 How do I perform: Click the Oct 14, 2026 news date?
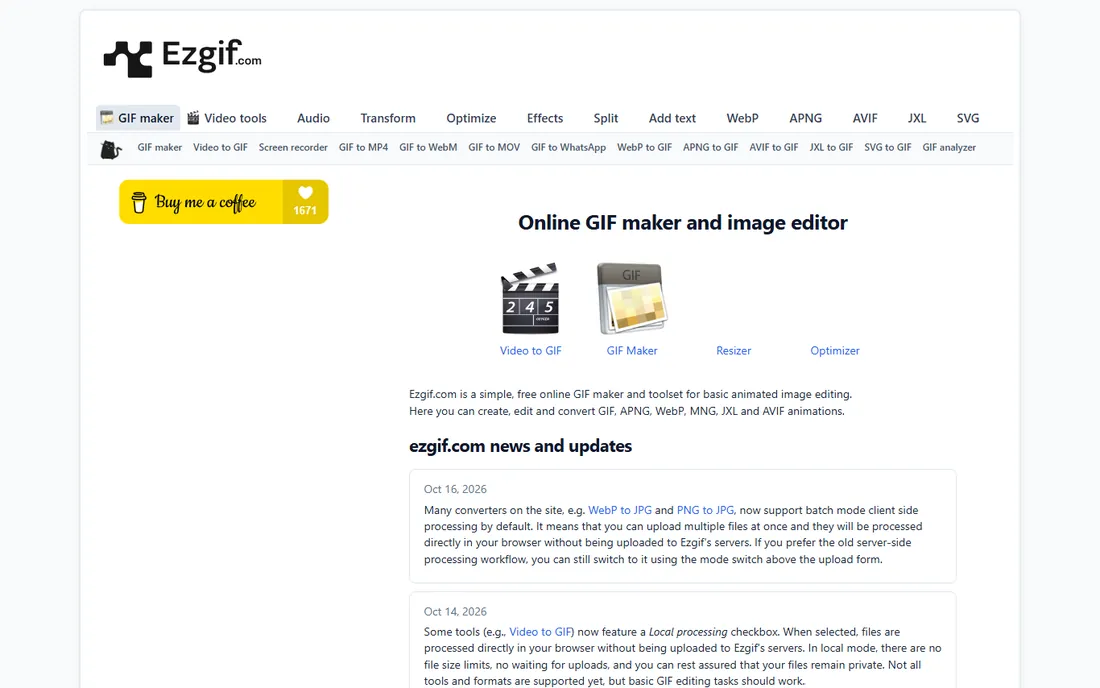pos(455,612)
